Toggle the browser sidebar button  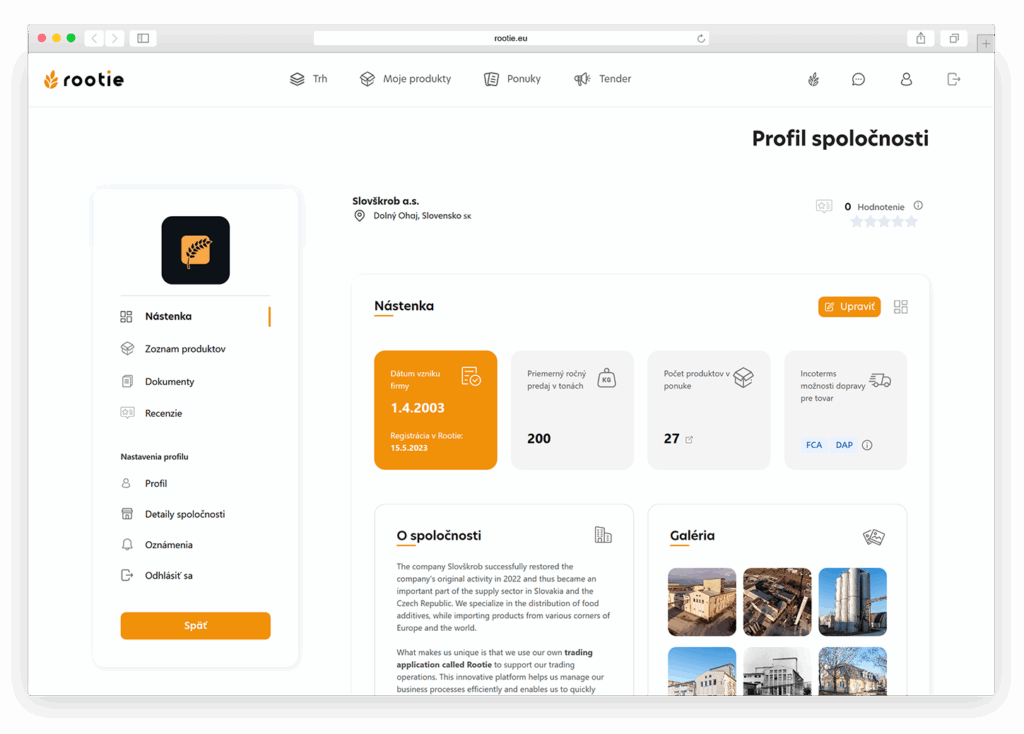[143, 39]
